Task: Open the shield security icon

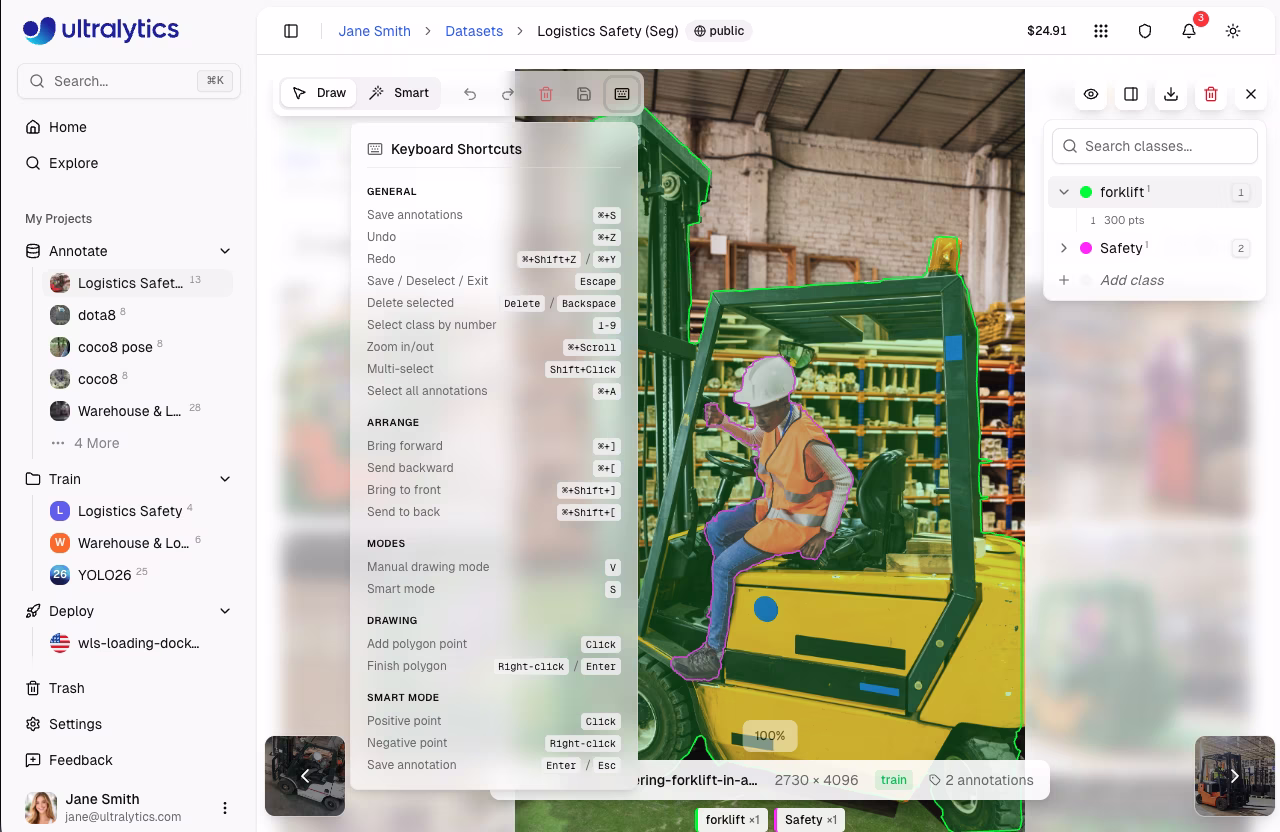Action: (1145, 31)
